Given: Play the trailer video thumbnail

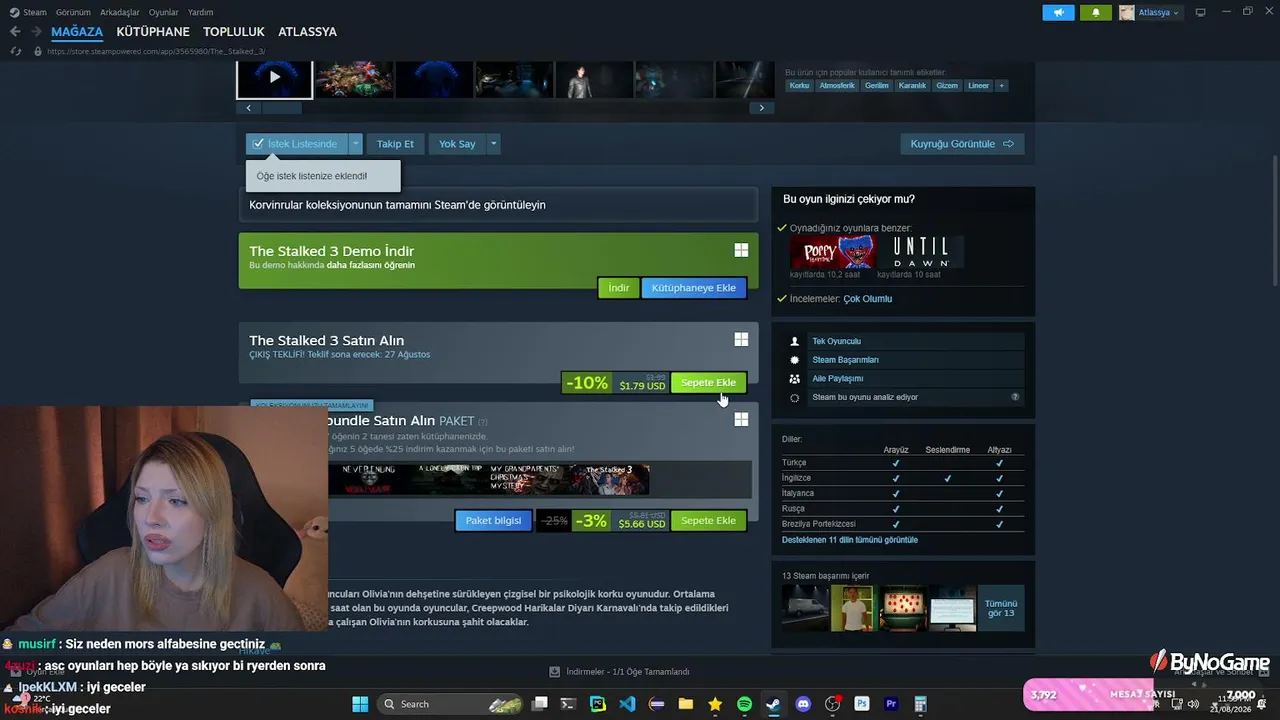Looking at the screenshot, I should tap(275, 79).
